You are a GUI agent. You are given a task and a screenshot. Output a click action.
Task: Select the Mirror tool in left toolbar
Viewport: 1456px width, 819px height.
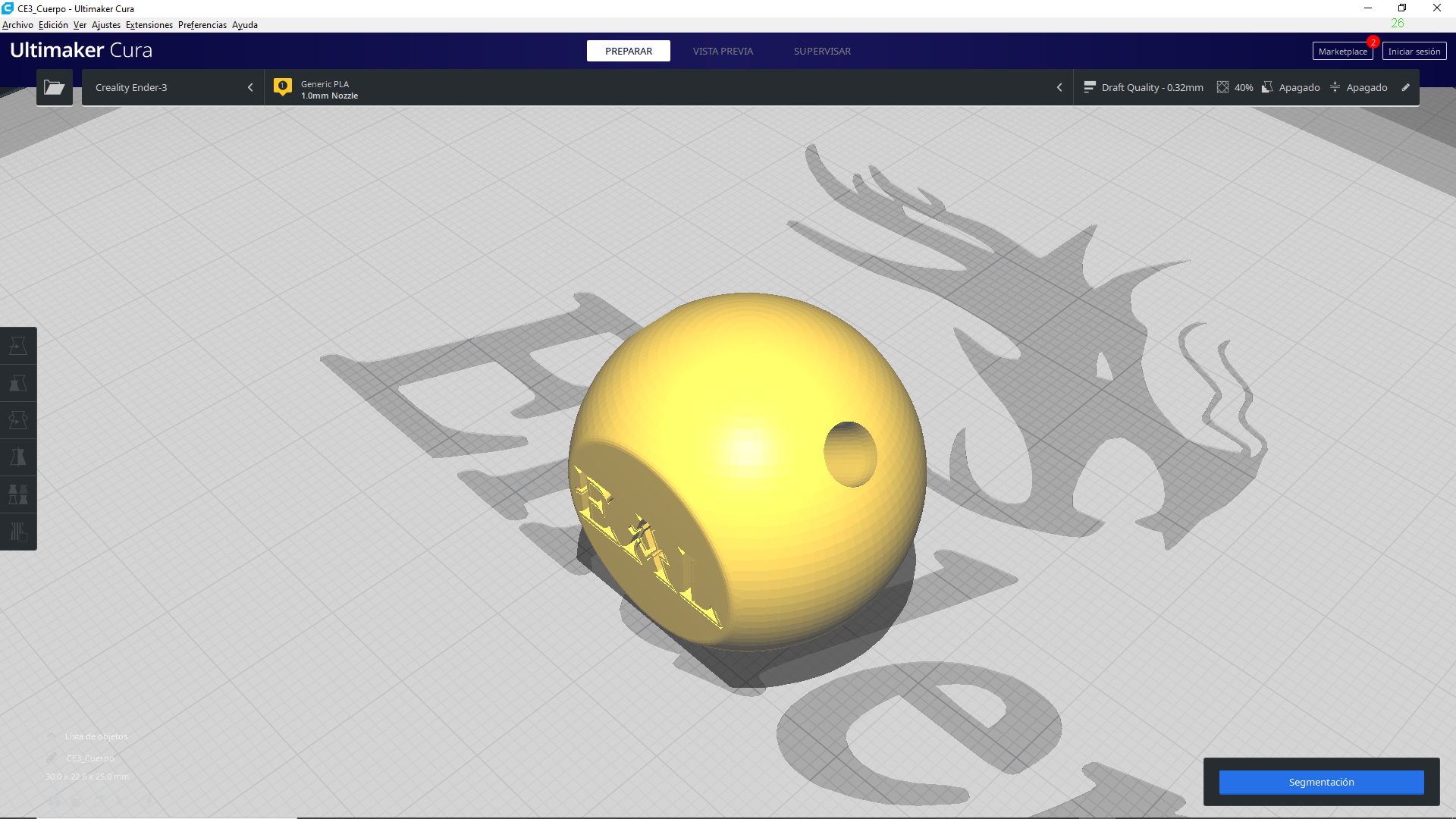(x=18, y=457)
